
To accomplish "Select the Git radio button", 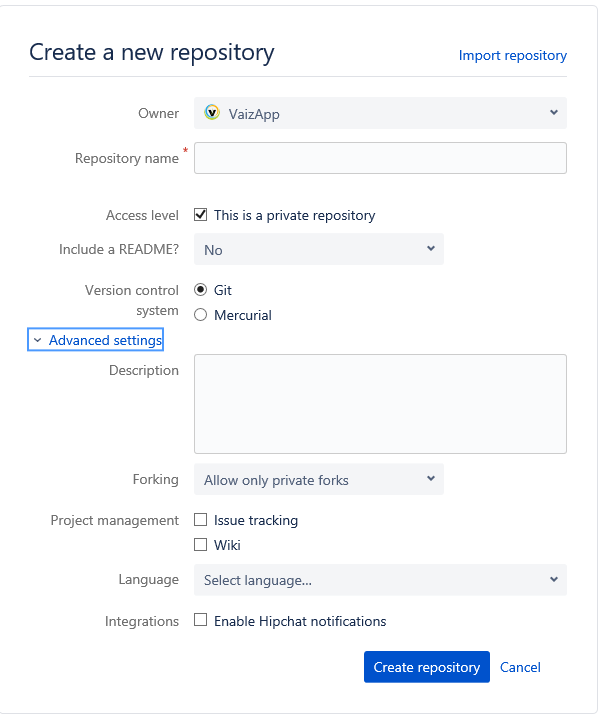I will 201,290.
